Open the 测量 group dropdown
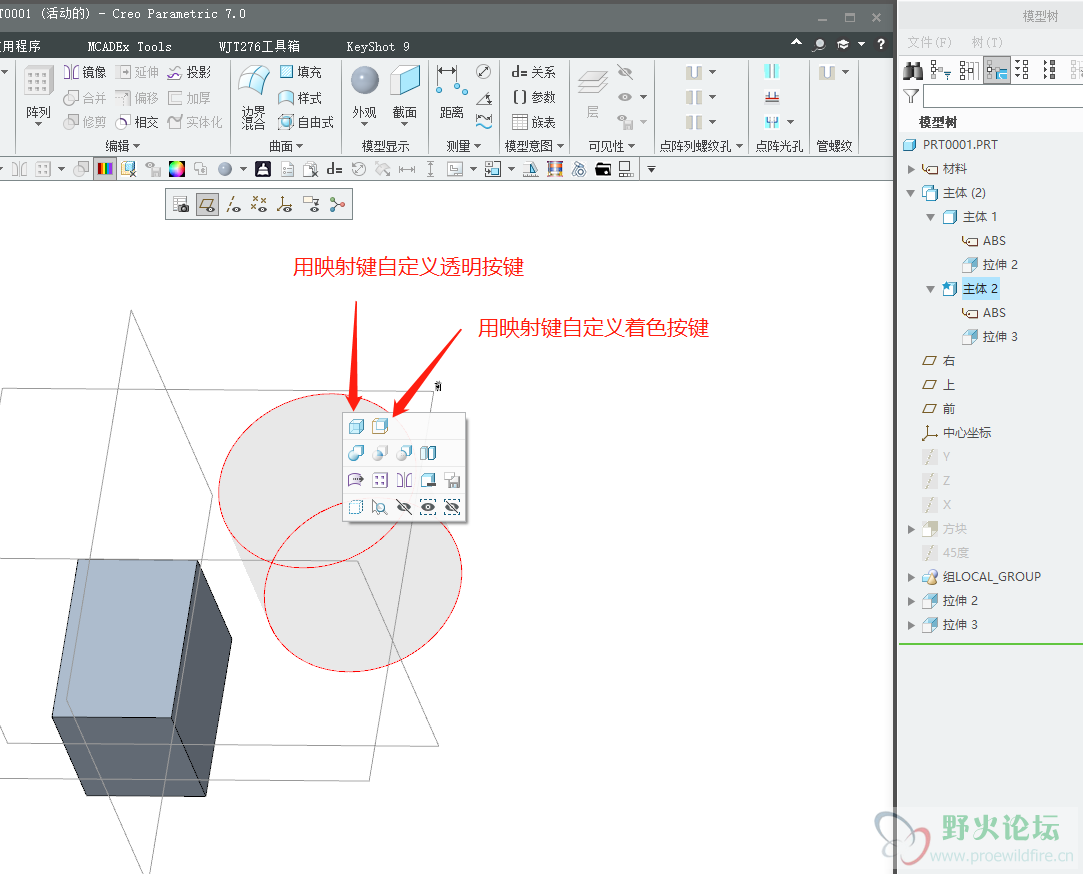This screenshot has height=874, width=1083. pos(463,146)
